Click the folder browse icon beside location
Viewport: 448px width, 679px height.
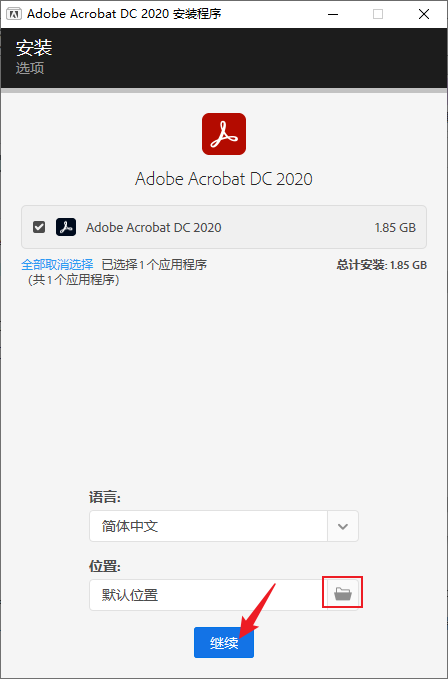click(x=343, y=594)
